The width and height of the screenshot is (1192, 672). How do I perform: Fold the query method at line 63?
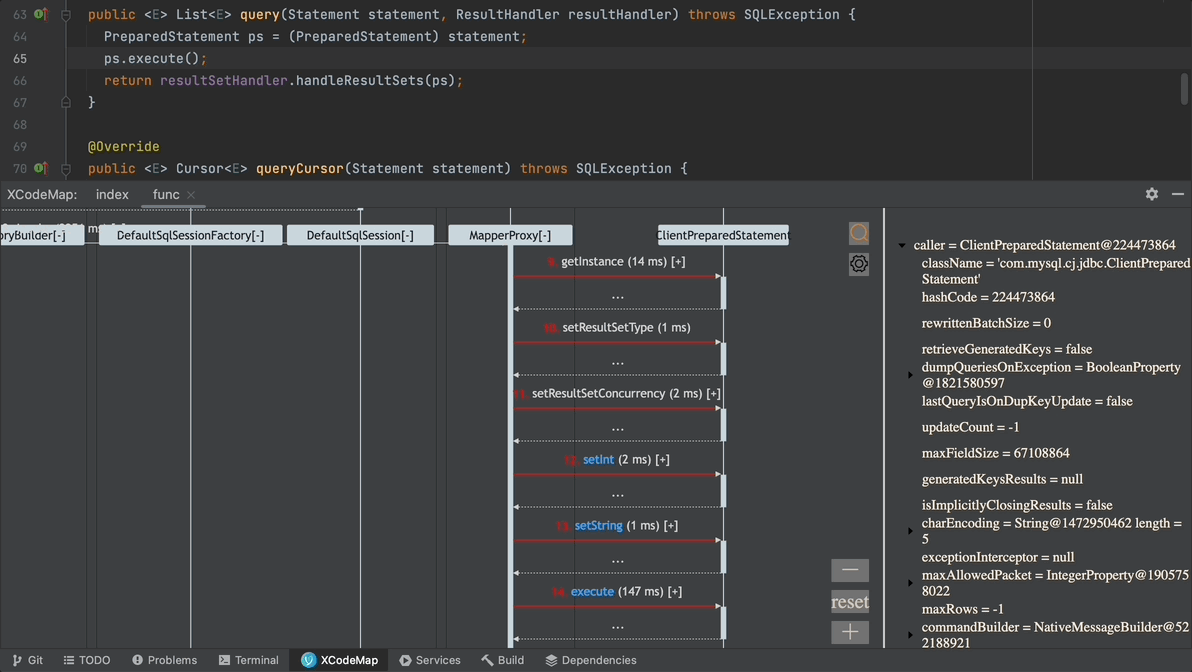coord(66,14)
